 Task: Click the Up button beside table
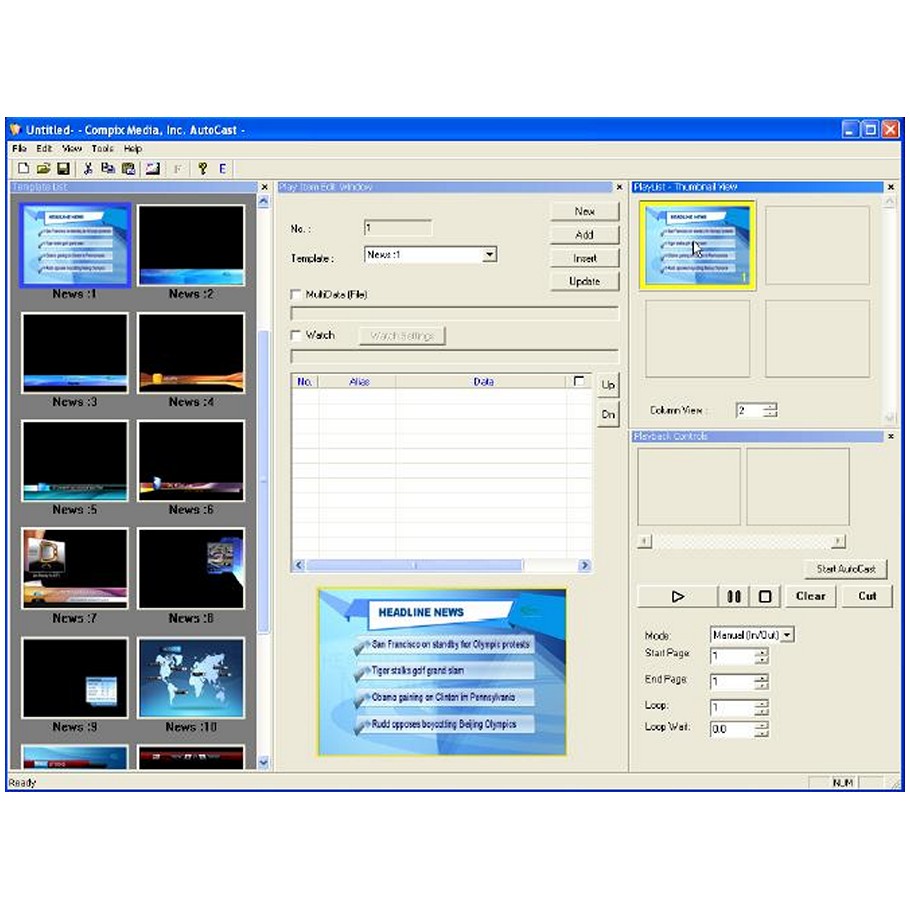point(608,385)
